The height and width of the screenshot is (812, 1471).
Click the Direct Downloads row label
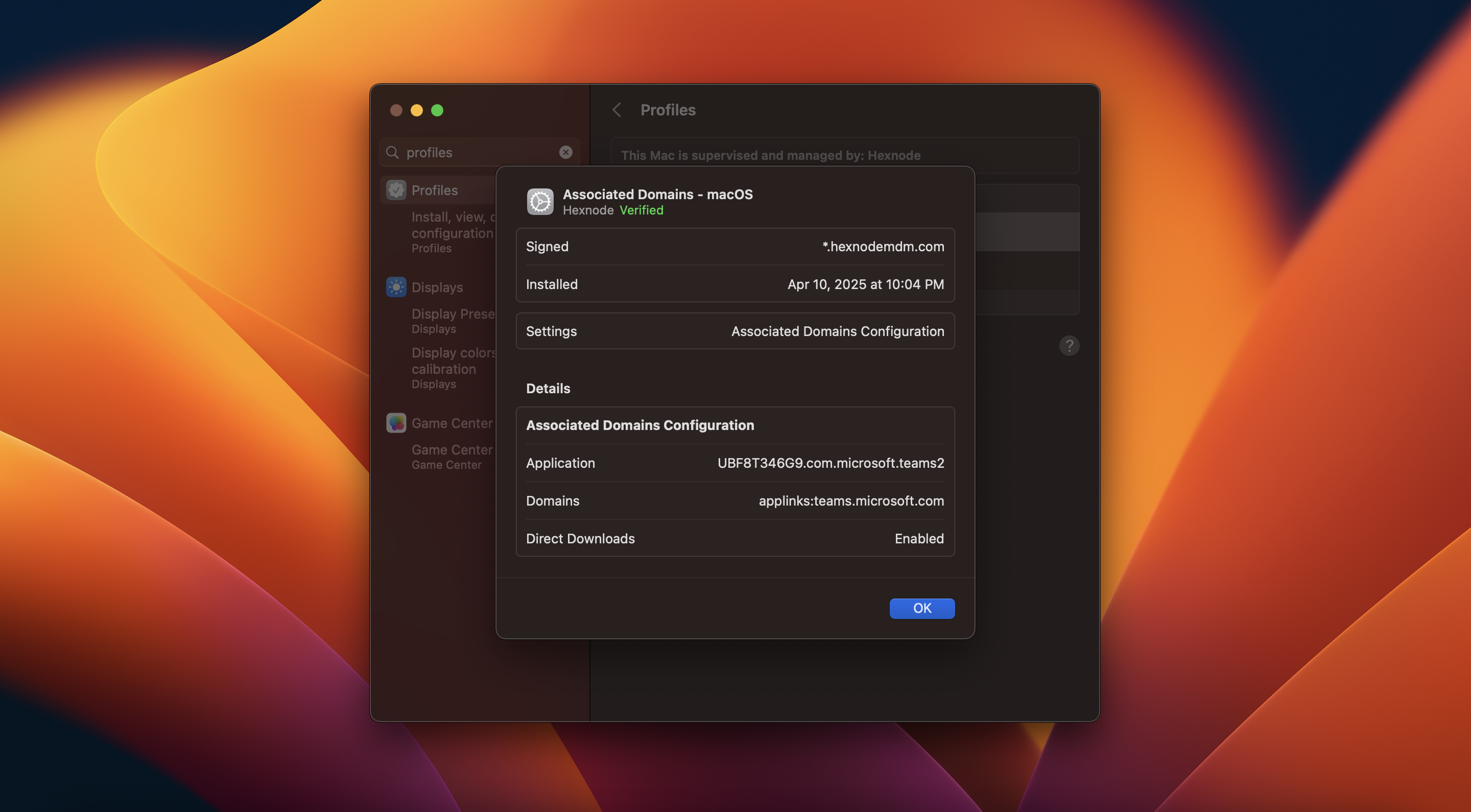[x=580, y=538]
